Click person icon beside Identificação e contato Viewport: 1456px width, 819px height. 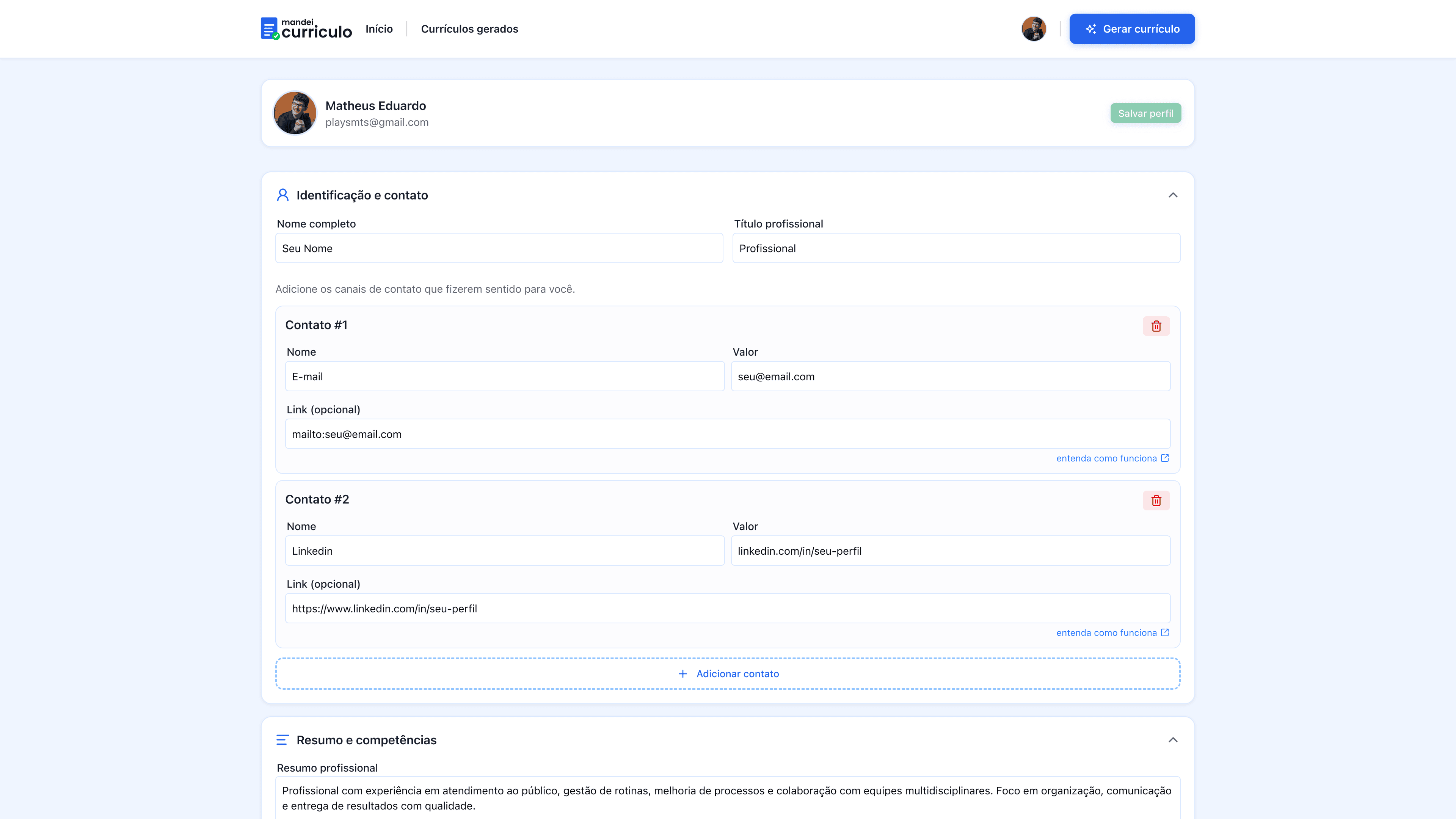pos(282,195)
